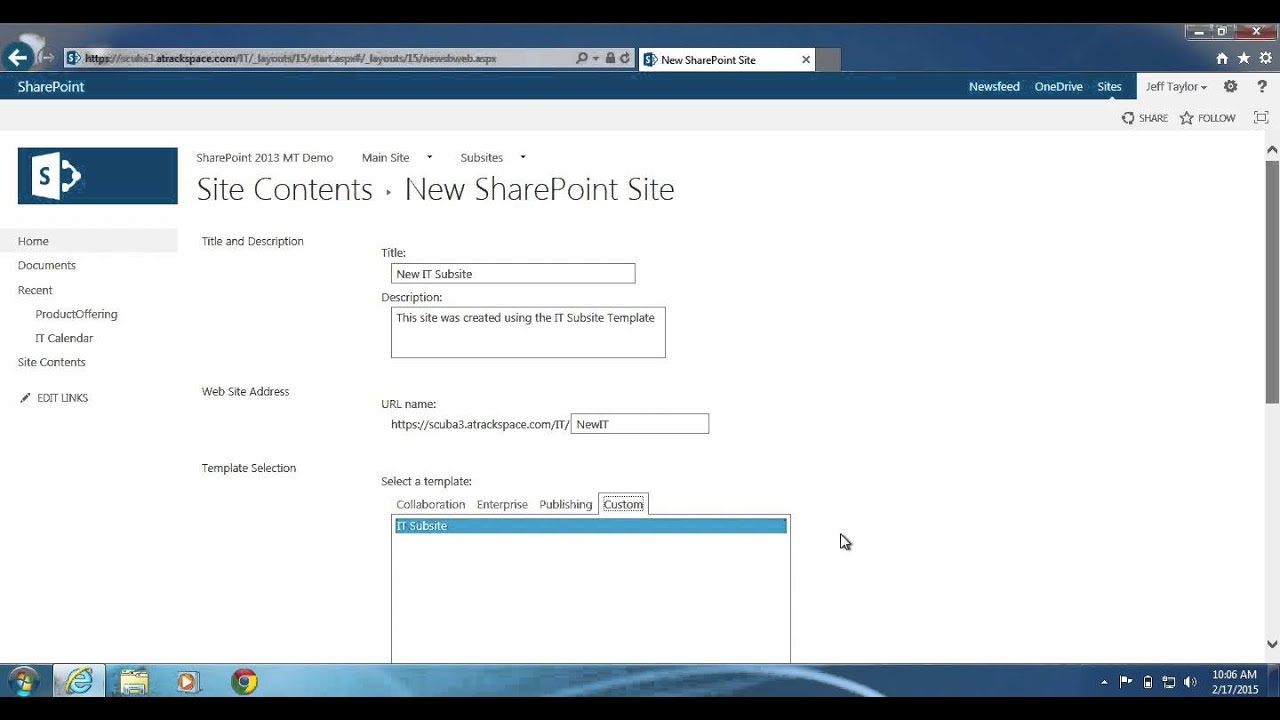Switch to the Publishing template tab

[x=566, y=504]
